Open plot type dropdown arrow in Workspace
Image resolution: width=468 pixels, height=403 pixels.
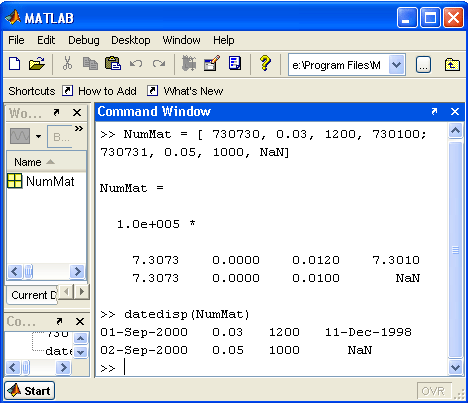tap(39, 136)
